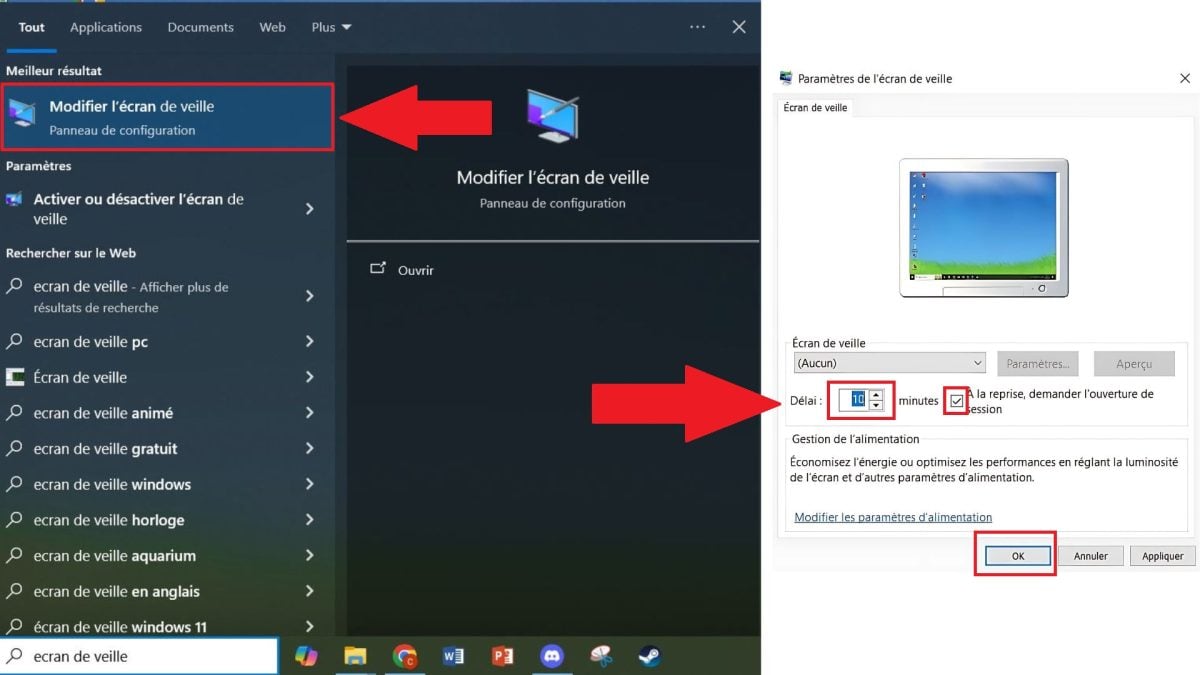Viewport: 1200px width, 675px height.
Task: Expand 'ecran de veille pc' suggestion arrow
Action: 310,342
